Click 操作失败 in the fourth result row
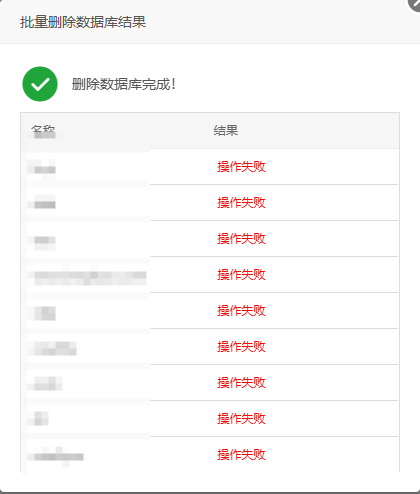 coord(241,274)
